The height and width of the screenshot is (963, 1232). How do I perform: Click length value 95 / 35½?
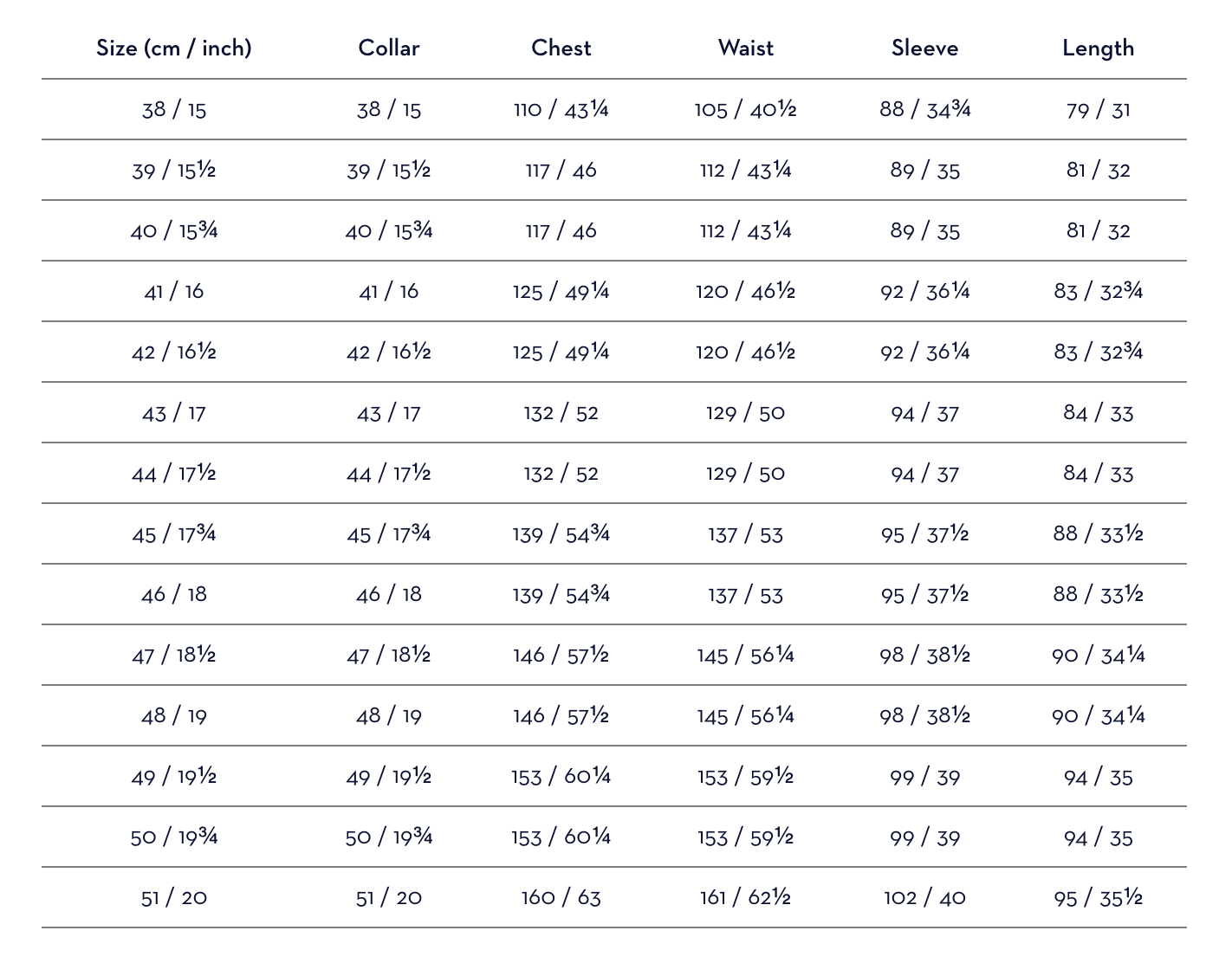coord(1098,897)
